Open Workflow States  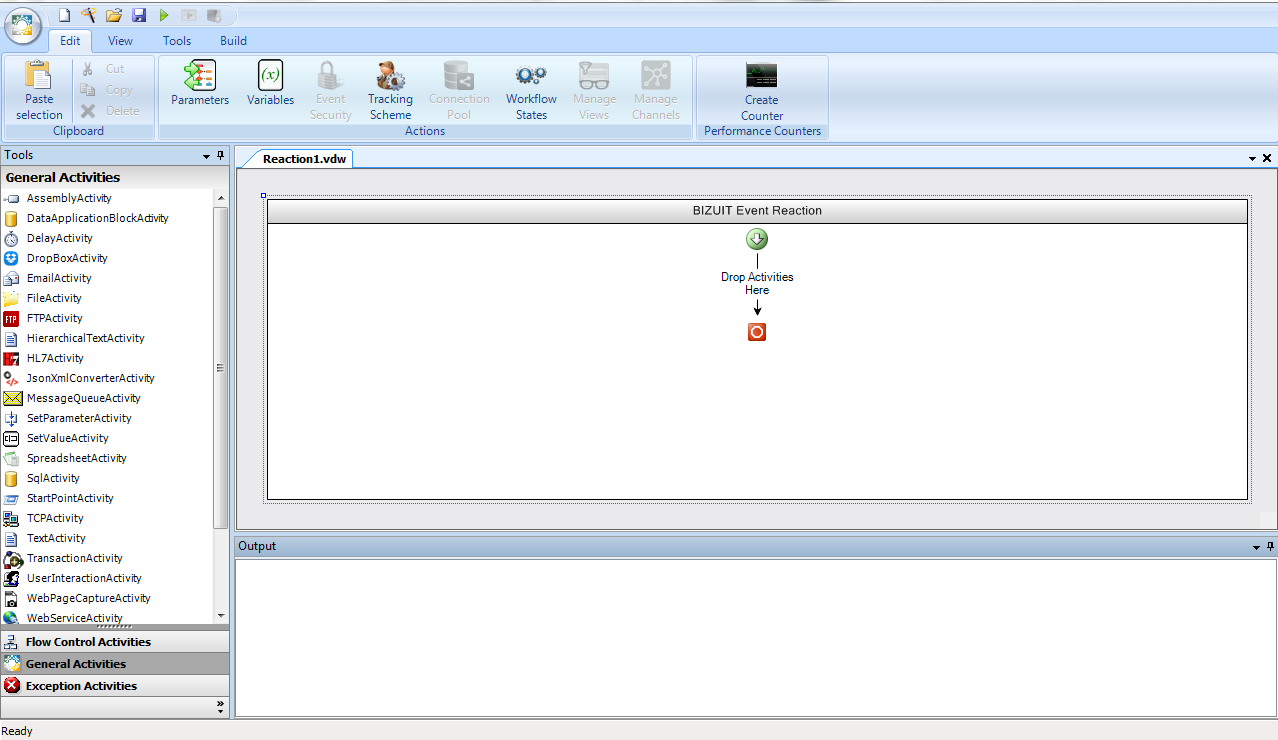point(531,90)
